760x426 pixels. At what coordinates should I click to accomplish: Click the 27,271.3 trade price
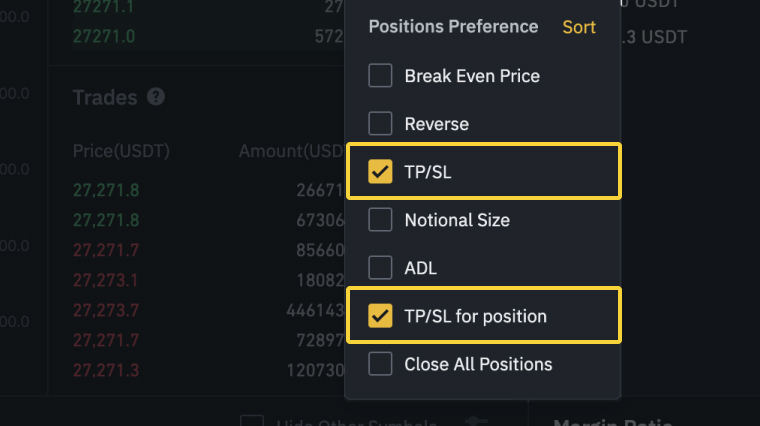point(106,371)
